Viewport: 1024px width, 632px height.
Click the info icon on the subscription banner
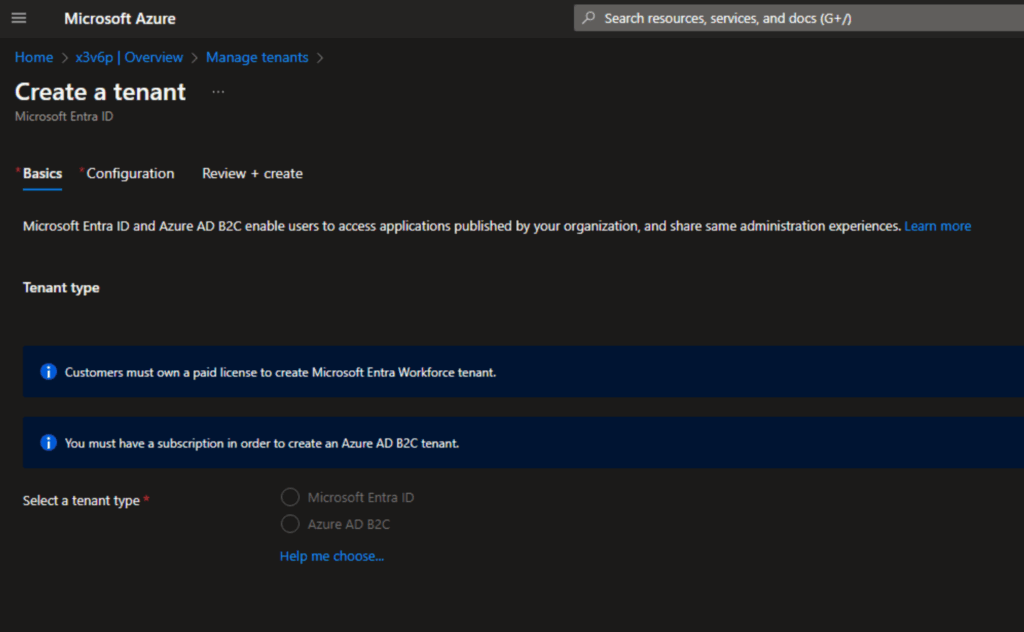coord(48,443)
